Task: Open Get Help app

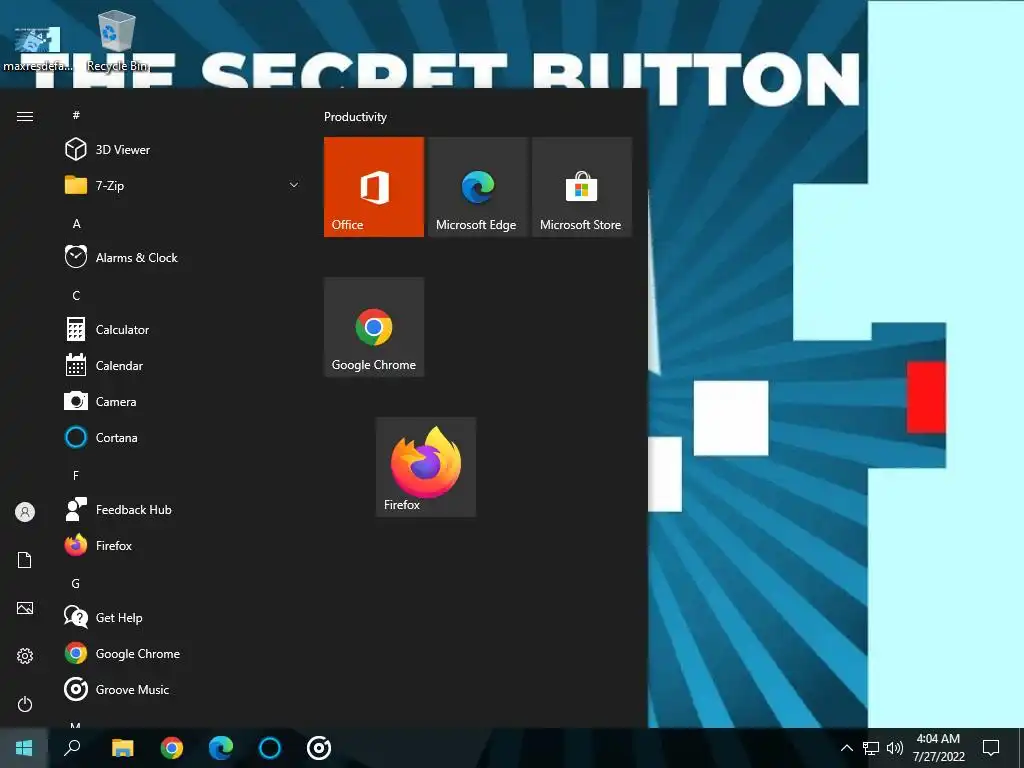Action: 182,617
